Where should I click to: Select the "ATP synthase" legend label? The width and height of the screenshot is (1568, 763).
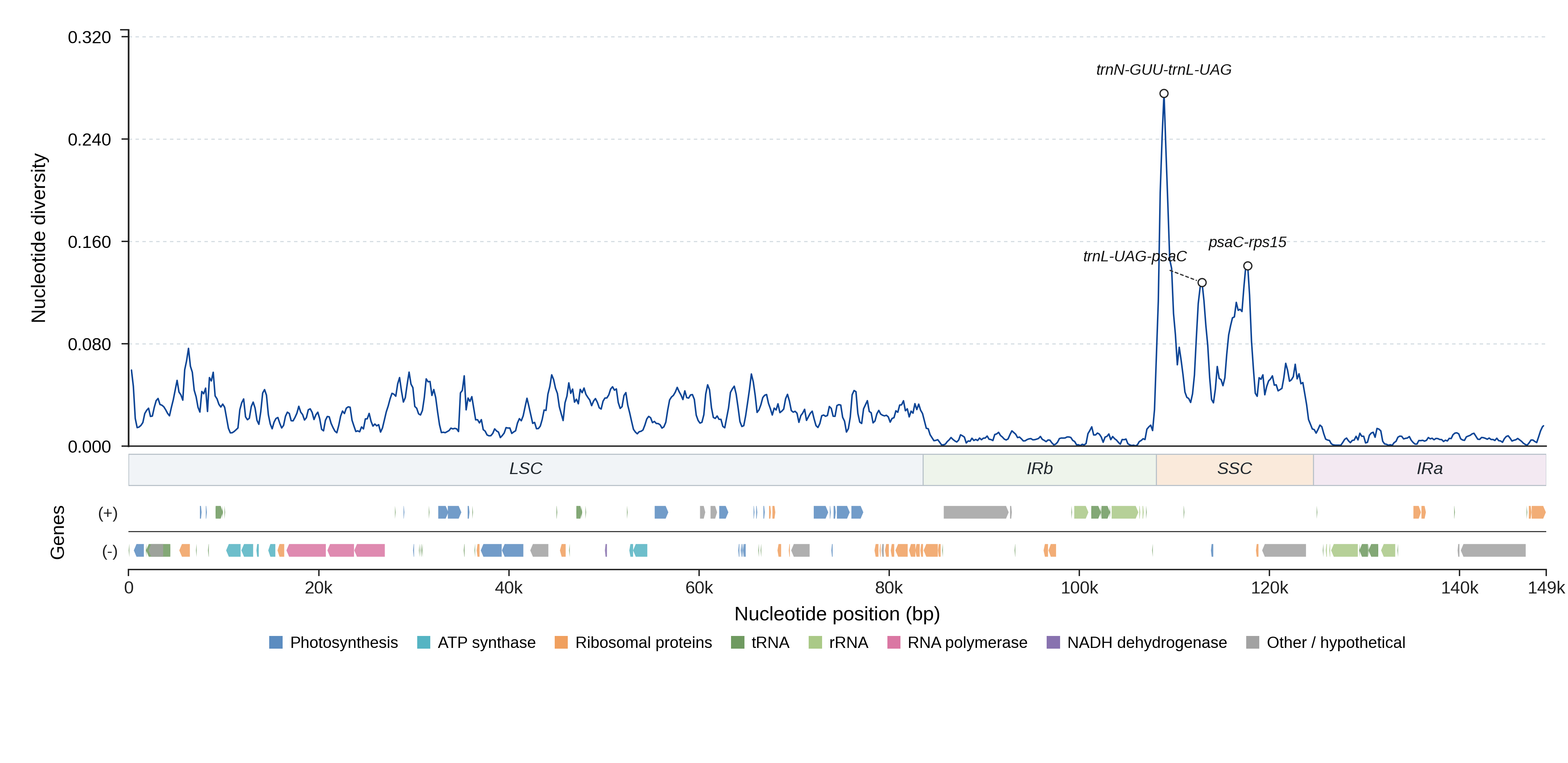coord(487,642)
